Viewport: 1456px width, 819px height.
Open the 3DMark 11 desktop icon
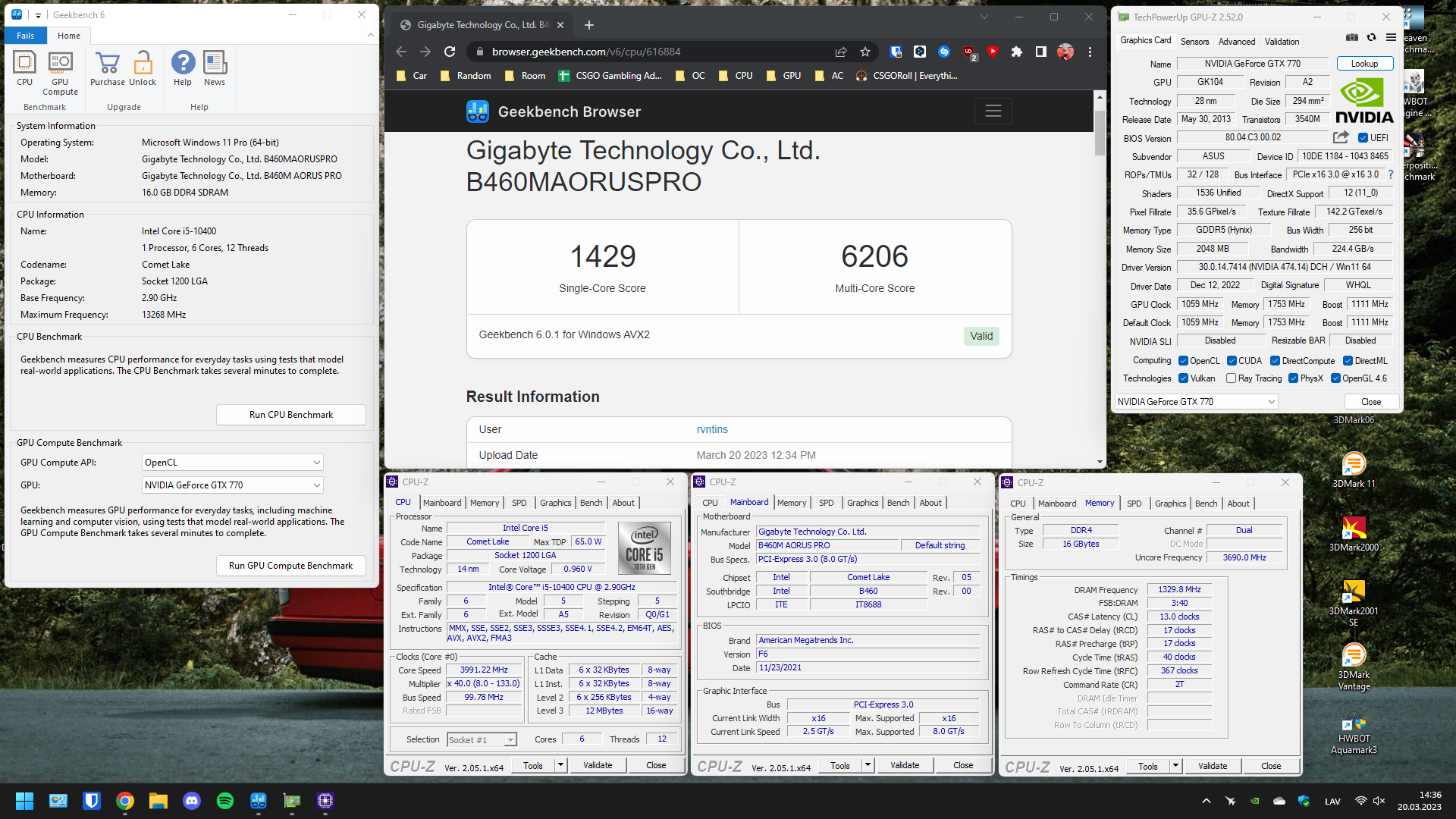(x=1354, y=469)
